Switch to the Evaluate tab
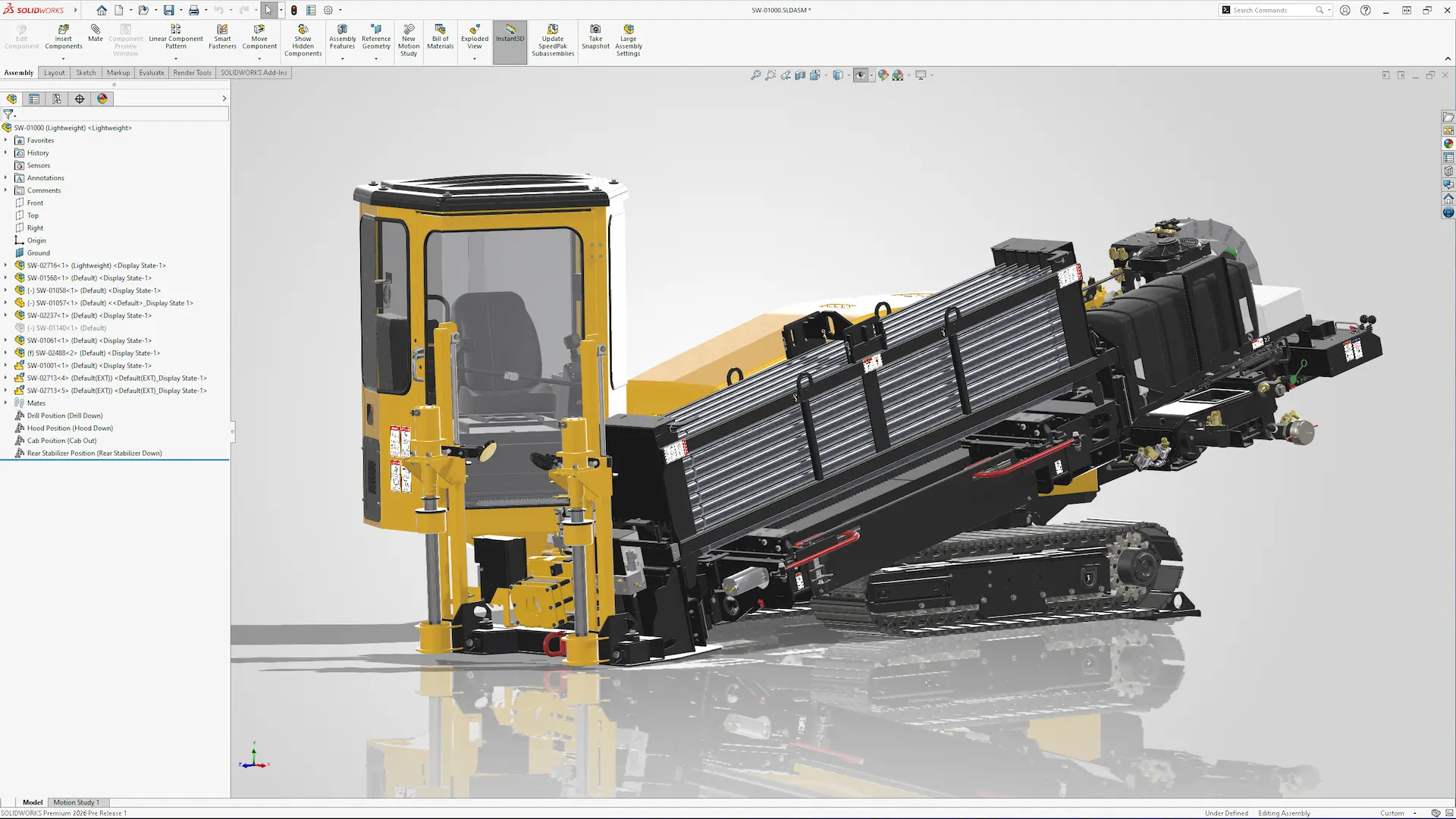The width and height of the screenshot is (1456, 819). coord(152,72)
